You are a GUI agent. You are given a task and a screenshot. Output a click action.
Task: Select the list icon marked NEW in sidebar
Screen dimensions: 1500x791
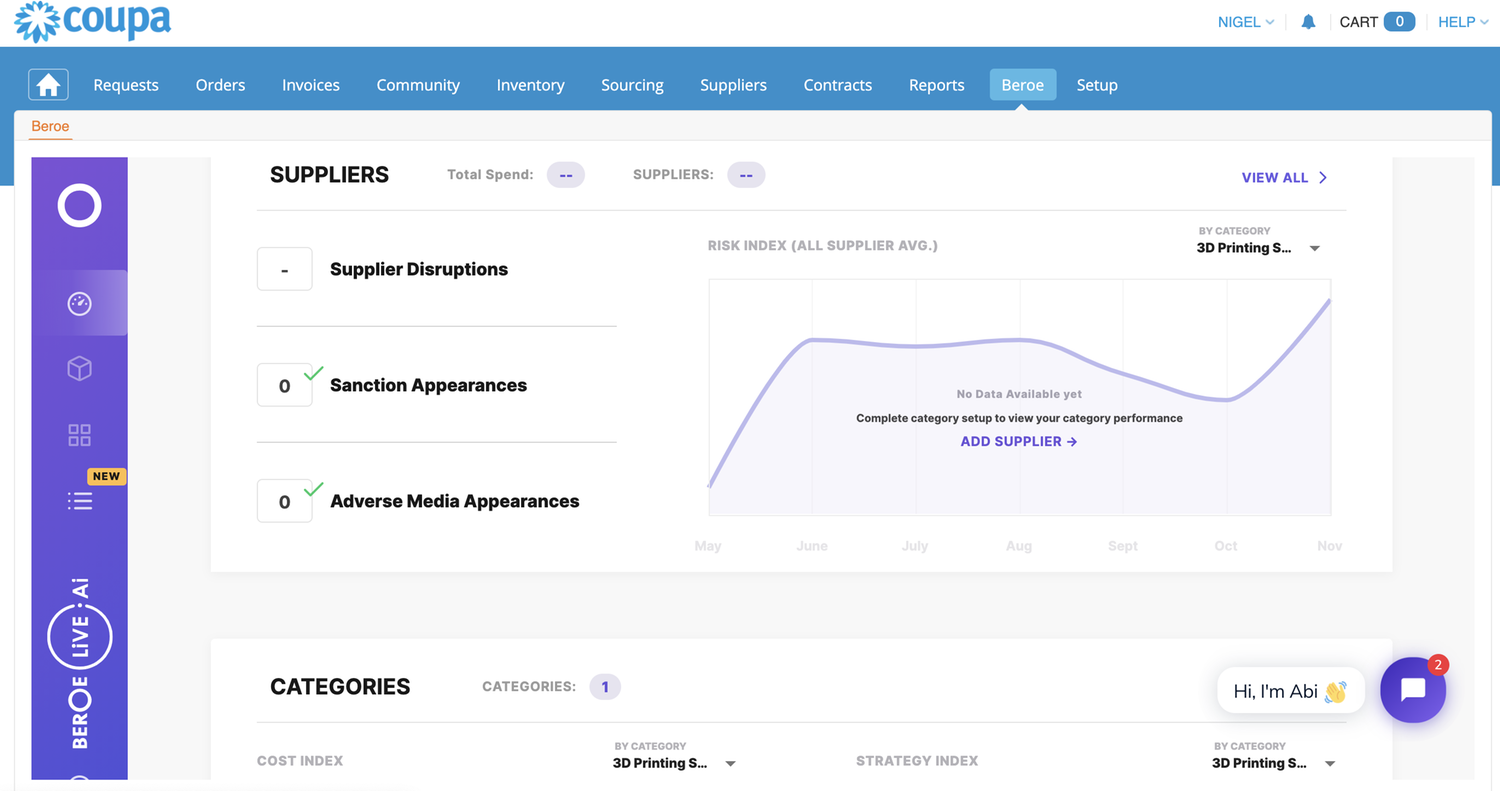click(x=79, y=500)
